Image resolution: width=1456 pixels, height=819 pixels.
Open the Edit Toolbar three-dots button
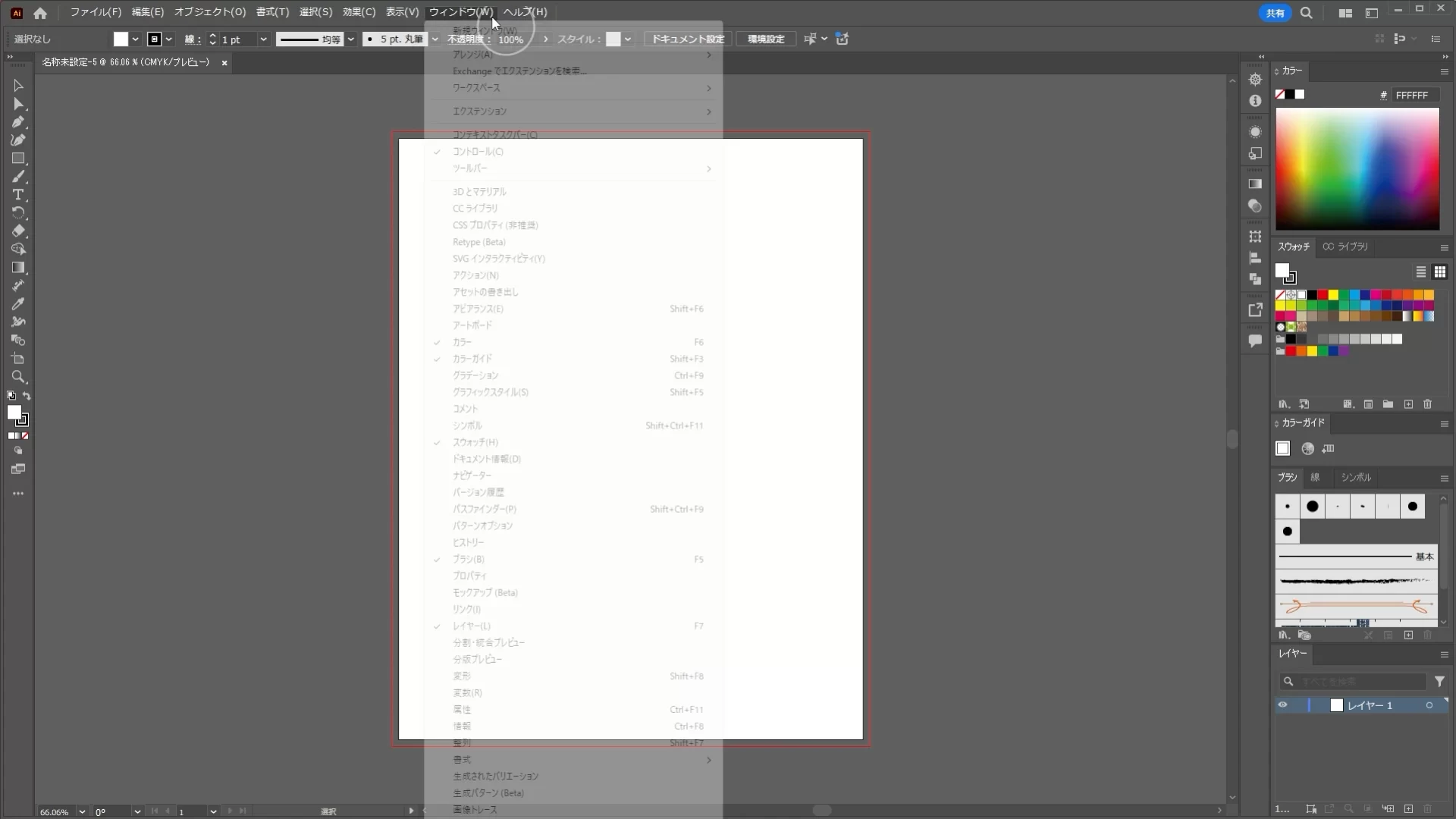tap(18, 494)
